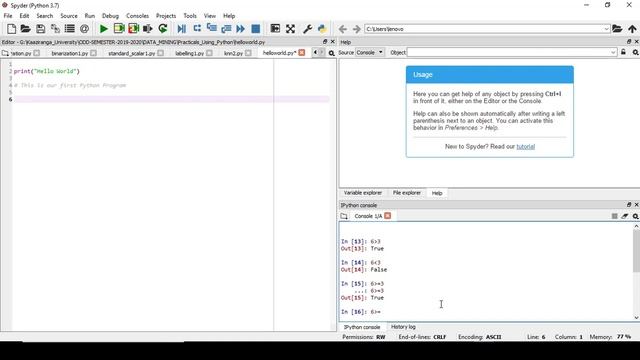
Task: Run the current cell
Action: pos(119,29)
